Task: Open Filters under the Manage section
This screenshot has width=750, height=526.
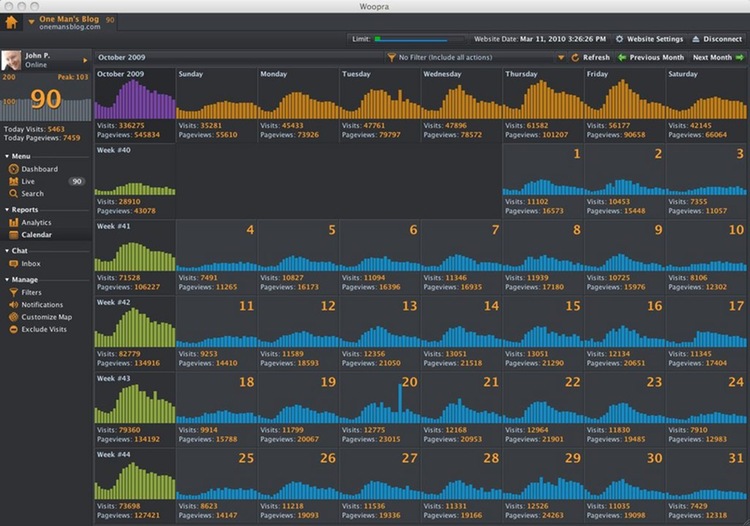Action: pyautogui.click(x=31, y=292)
